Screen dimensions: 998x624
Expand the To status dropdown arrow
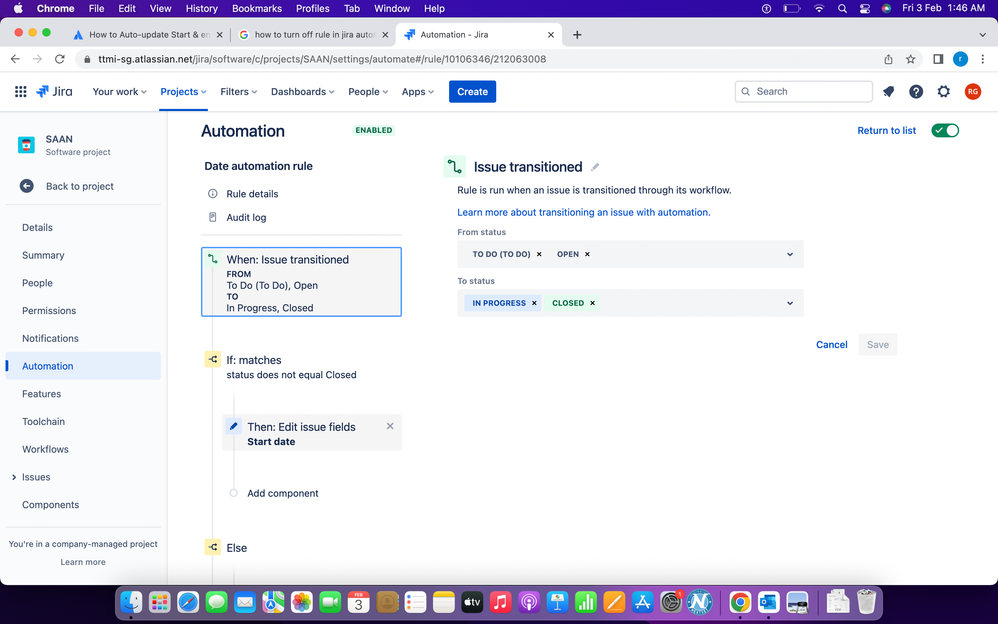coord(790,303)
